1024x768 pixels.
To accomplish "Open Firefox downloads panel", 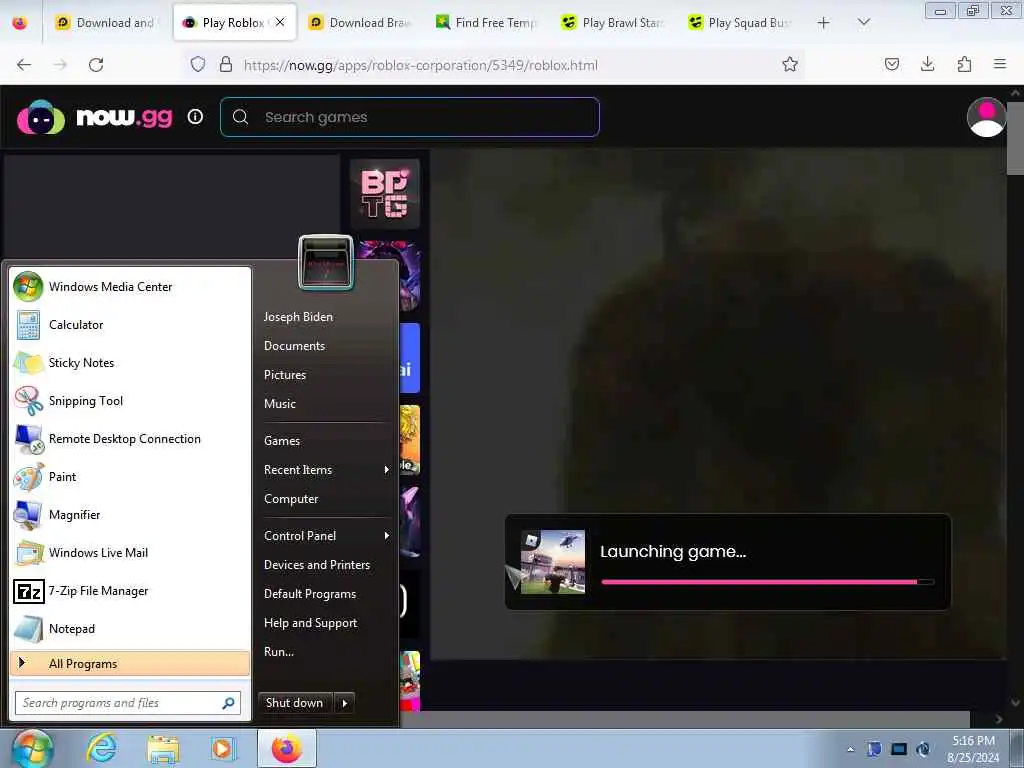I will [x=928, y=64].
